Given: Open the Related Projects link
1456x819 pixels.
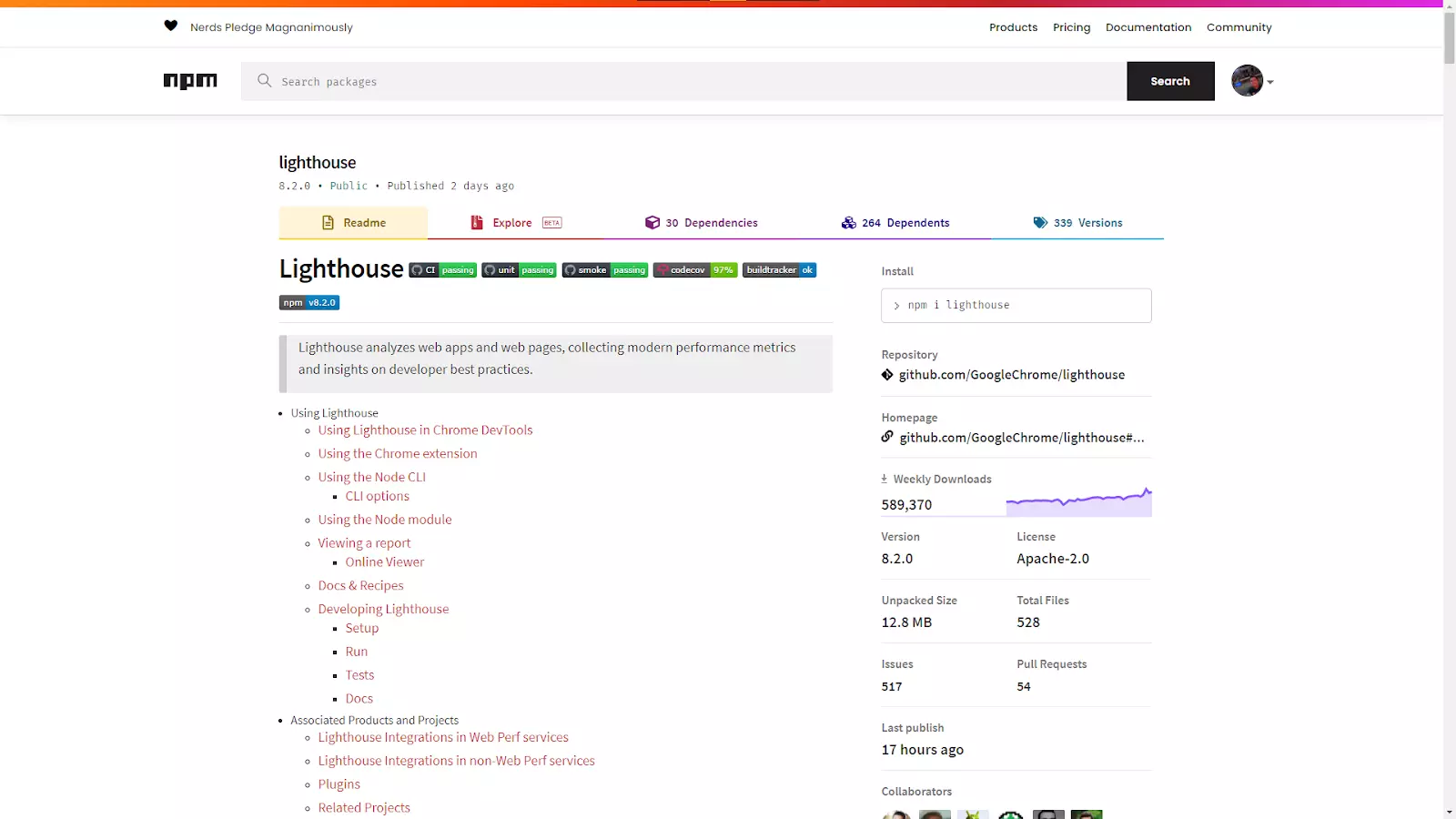Looking at the screenshot, I should 364,809.
